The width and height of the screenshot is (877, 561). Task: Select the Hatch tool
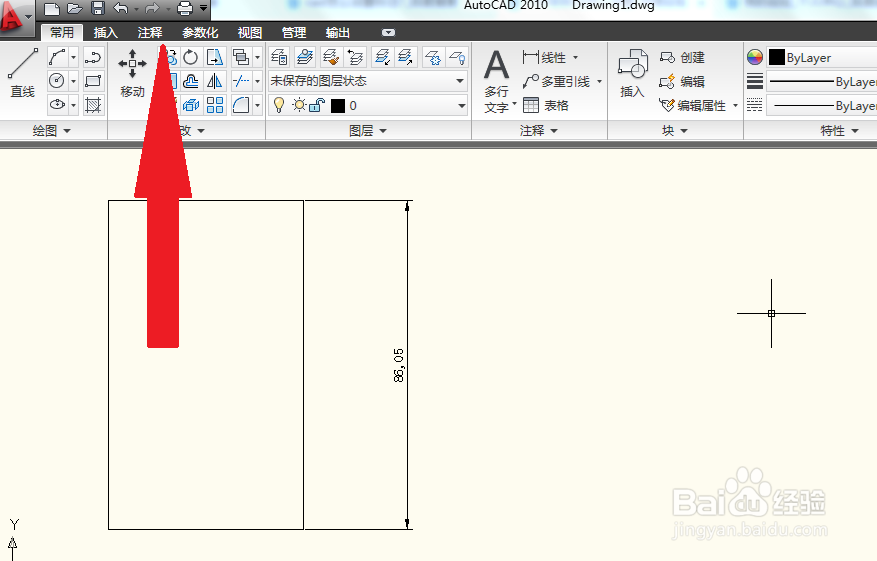tap(93, 105)
